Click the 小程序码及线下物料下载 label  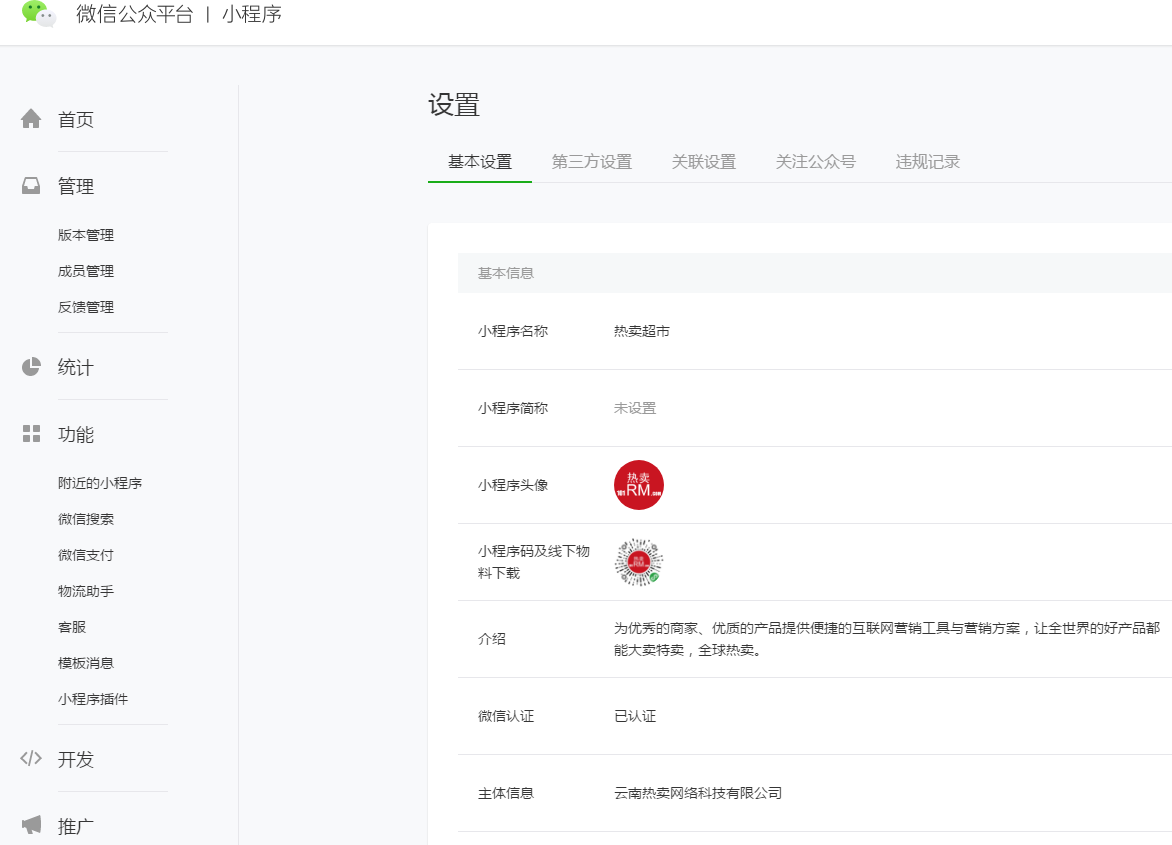[534, 561]
